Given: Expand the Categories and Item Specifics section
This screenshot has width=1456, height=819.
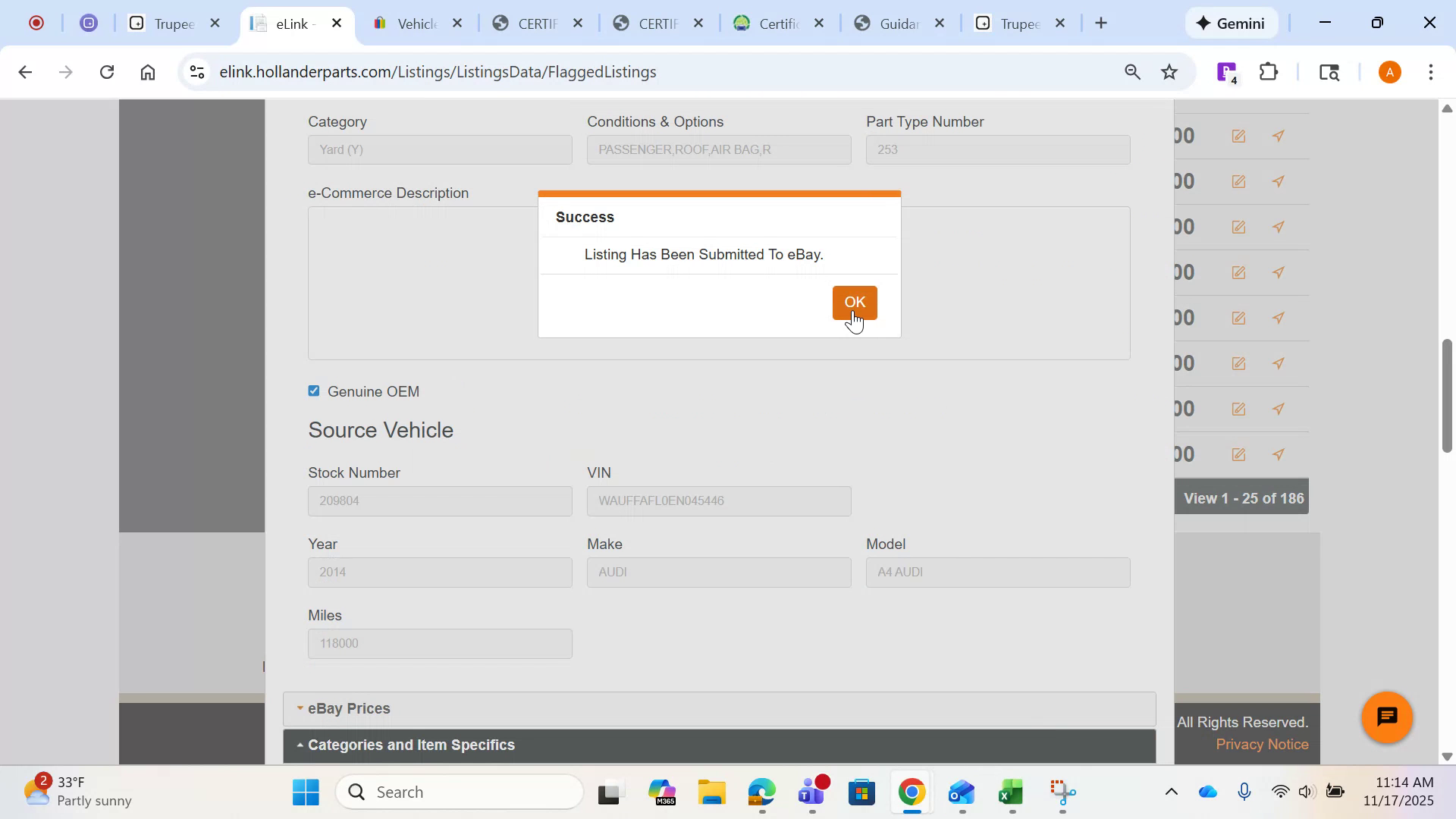Looking at the screenshot, I should pyautogui.click(x=411, y=745).
